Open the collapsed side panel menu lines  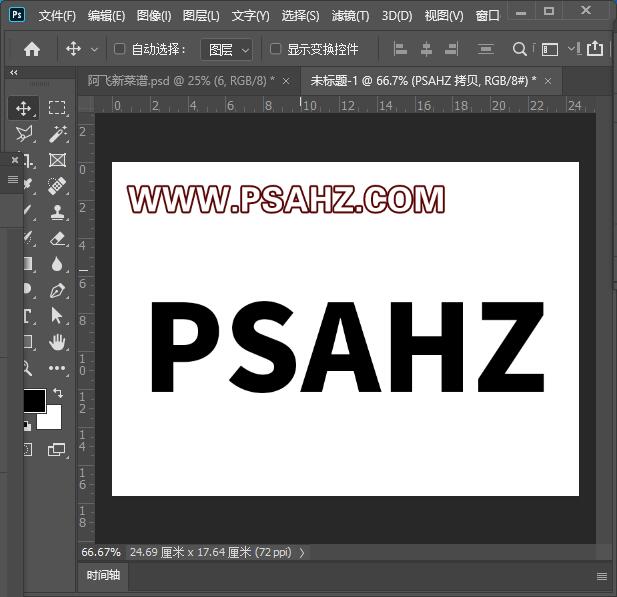coord(13,179)
